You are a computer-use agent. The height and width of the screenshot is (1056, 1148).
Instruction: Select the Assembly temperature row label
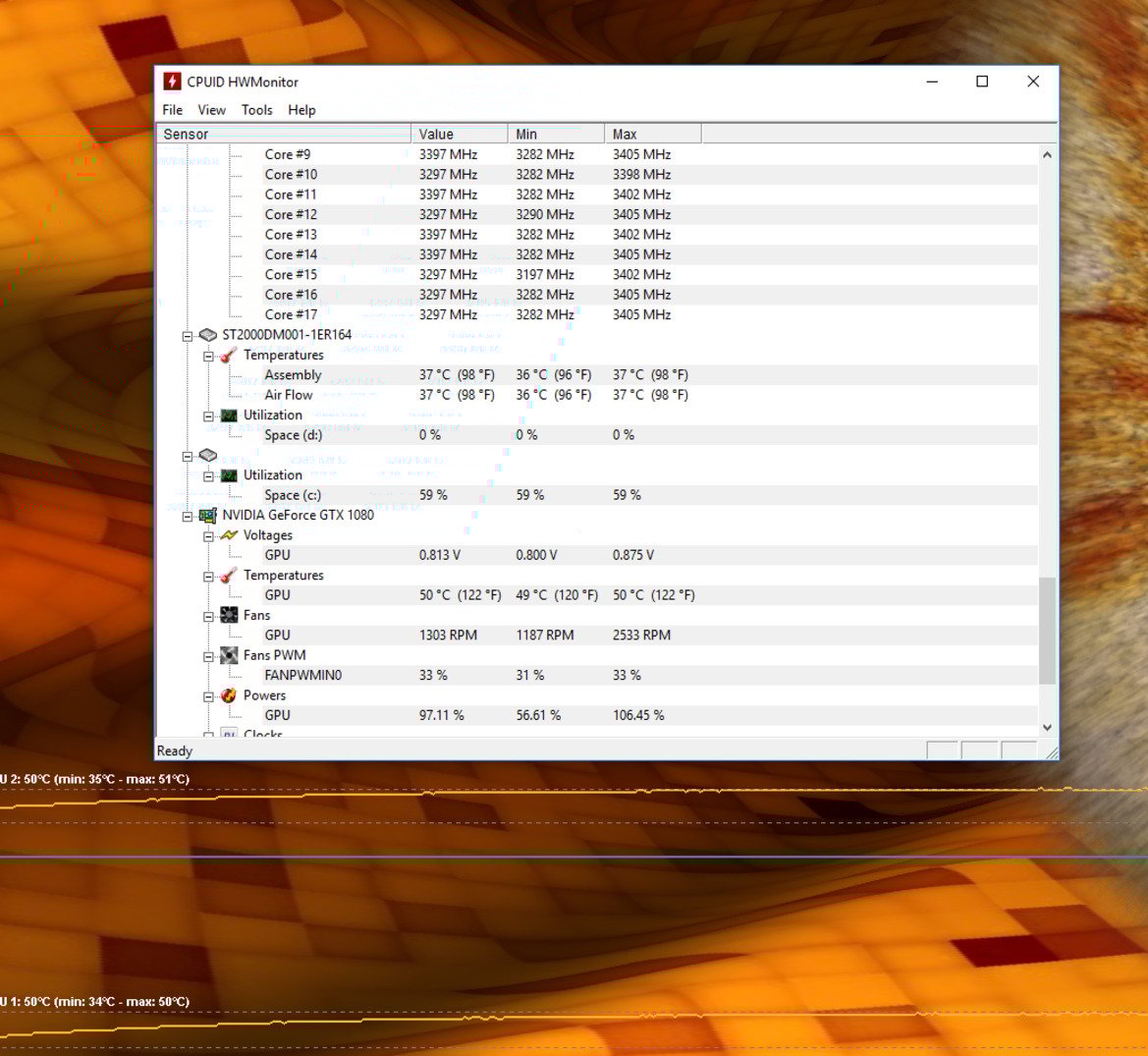click(293, 375)
